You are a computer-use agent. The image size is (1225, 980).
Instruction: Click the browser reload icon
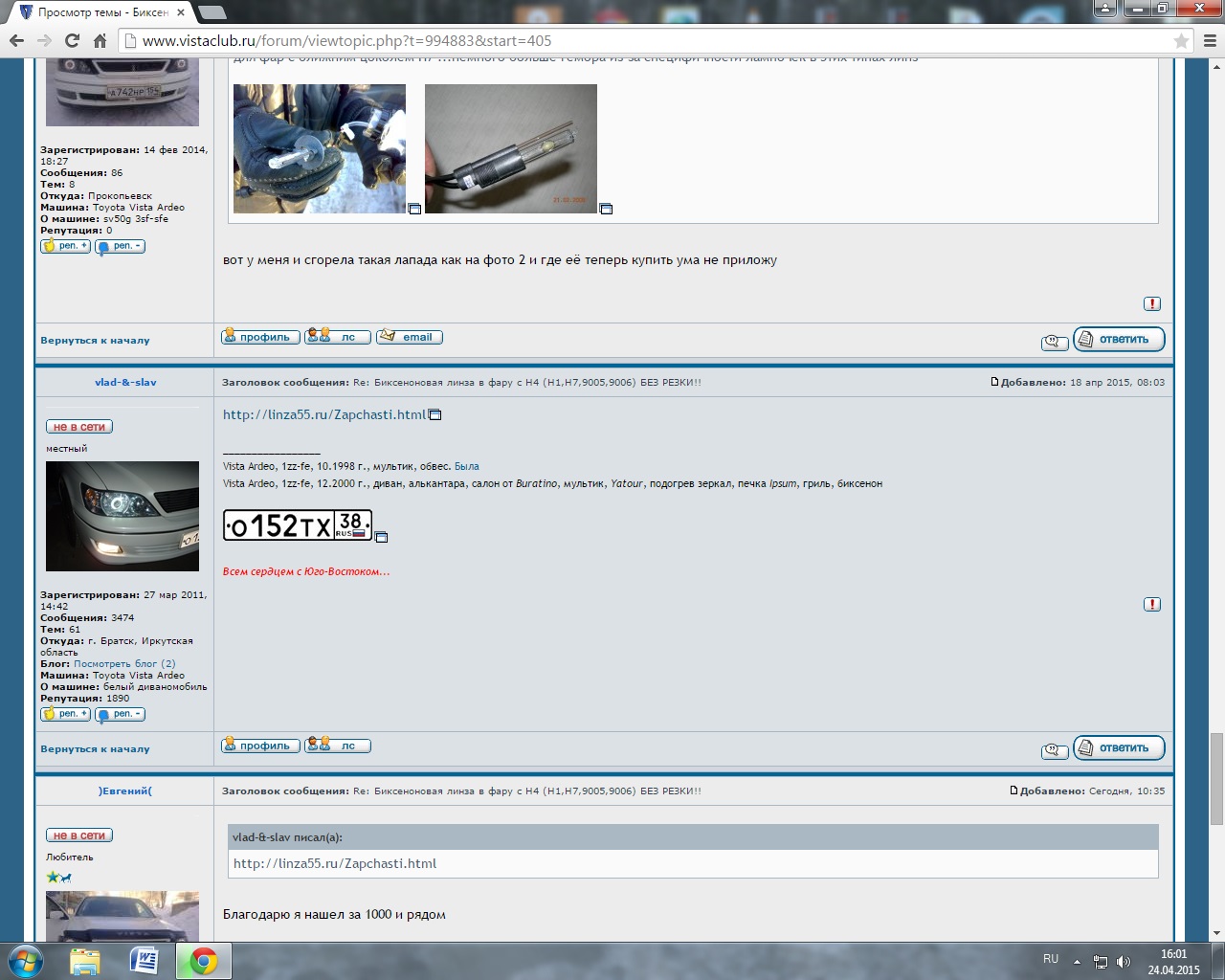pos(72,40)
